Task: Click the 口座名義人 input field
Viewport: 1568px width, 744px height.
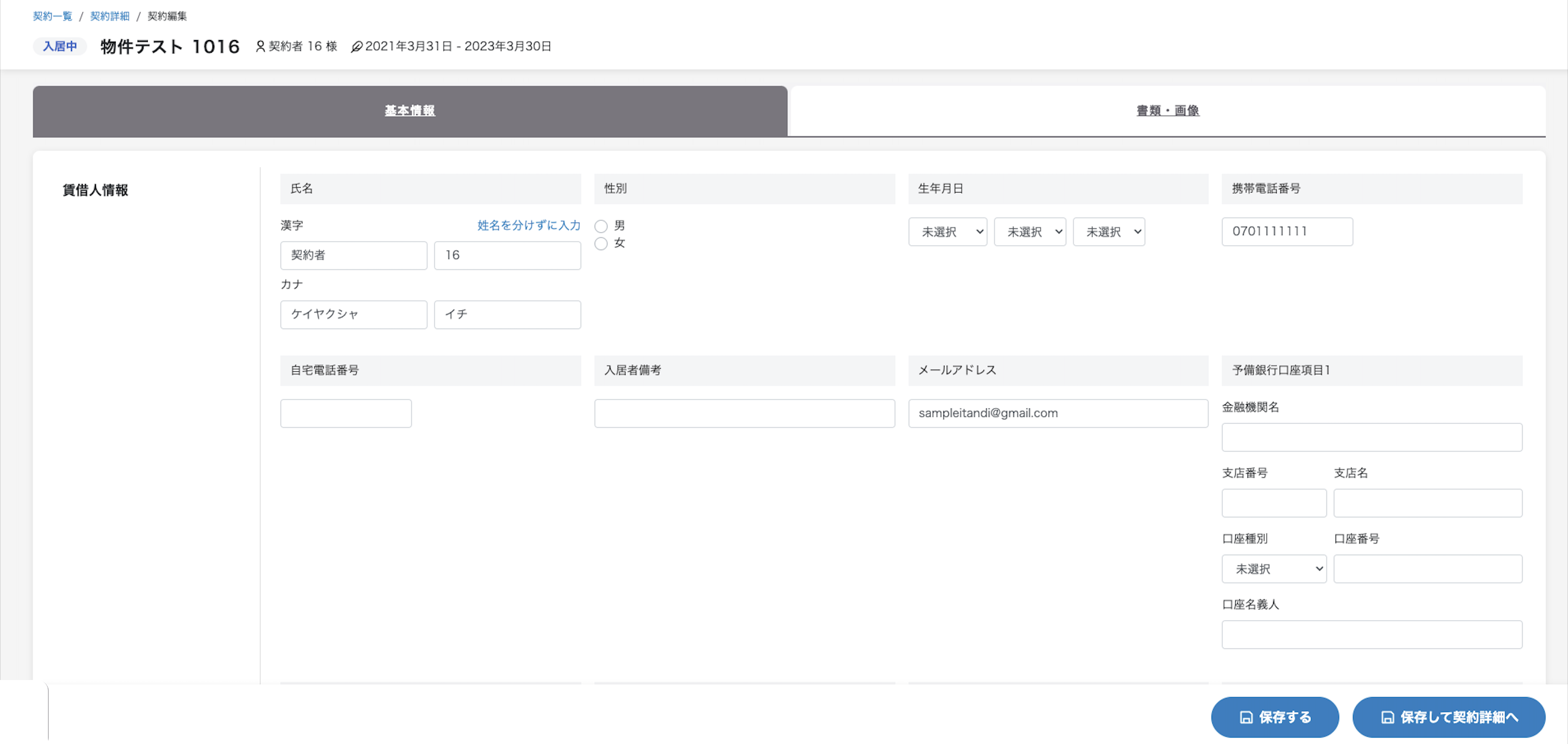Action: [x=1372, y=635]
